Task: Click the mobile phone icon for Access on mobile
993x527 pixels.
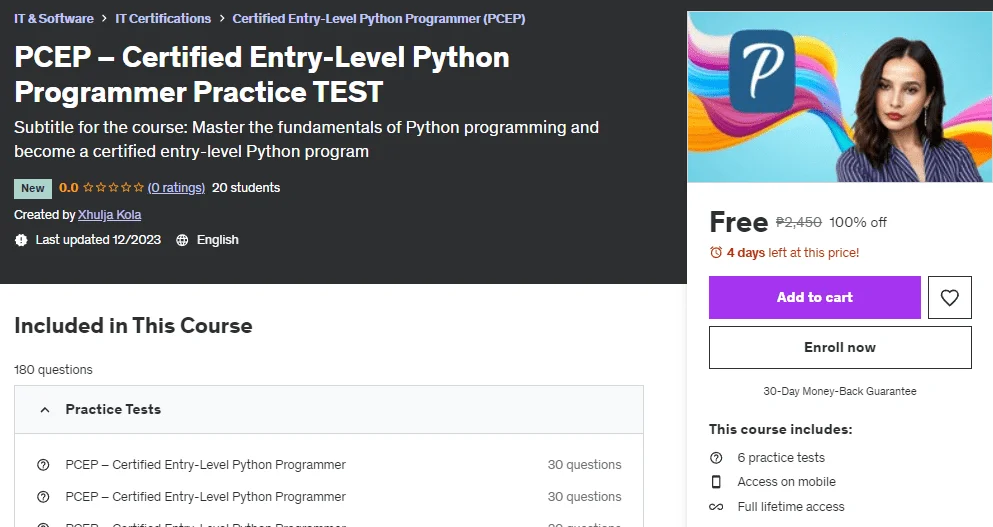Action: click(x=716, y=481)
